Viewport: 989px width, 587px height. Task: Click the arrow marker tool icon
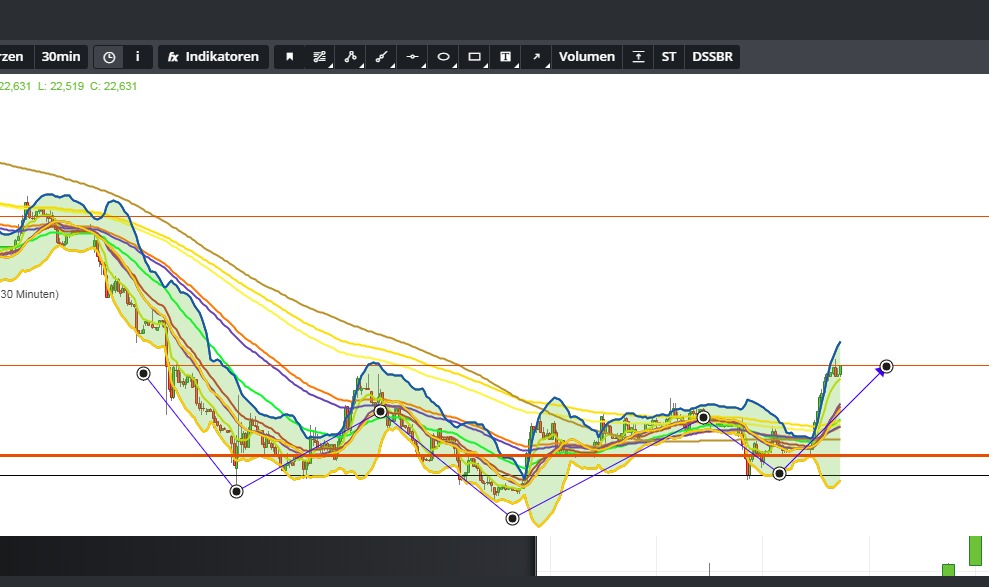coord(537,57)
